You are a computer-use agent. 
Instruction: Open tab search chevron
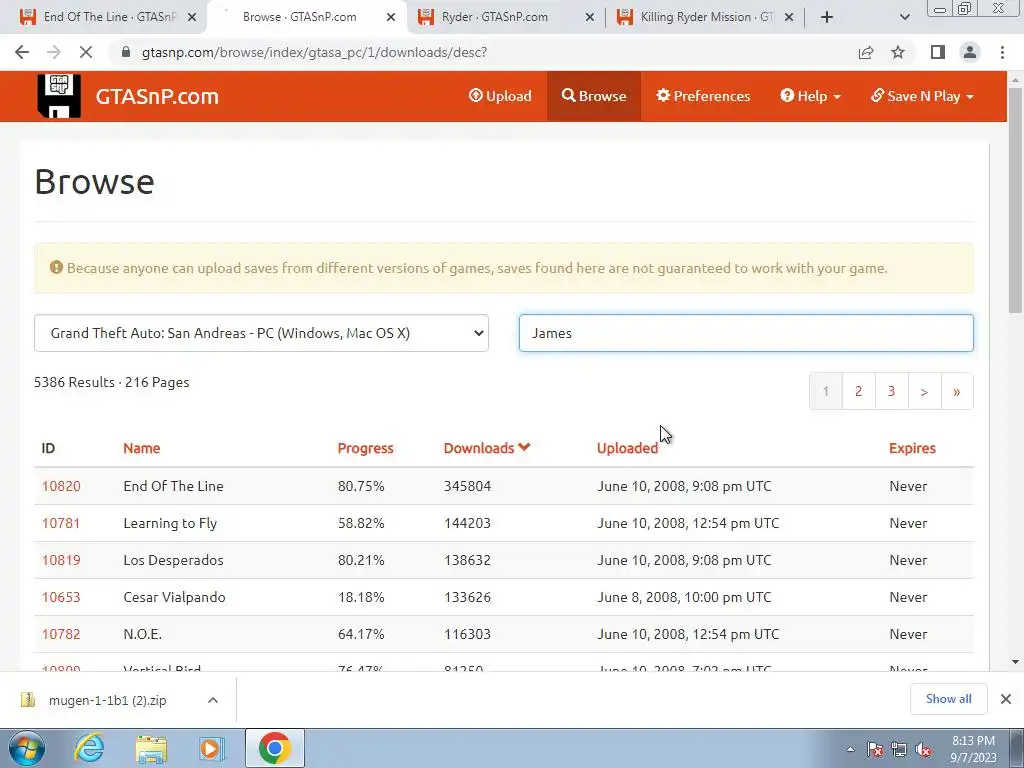tap(904, 17)
